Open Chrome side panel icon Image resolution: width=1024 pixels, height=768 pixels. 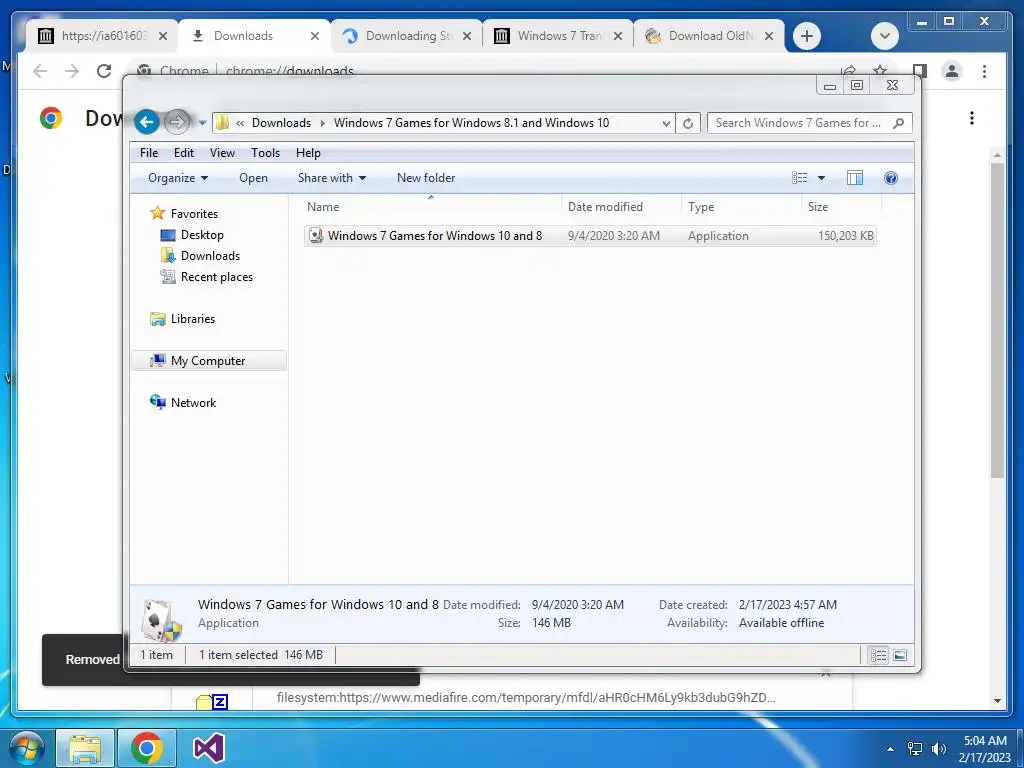pos(920,71)
